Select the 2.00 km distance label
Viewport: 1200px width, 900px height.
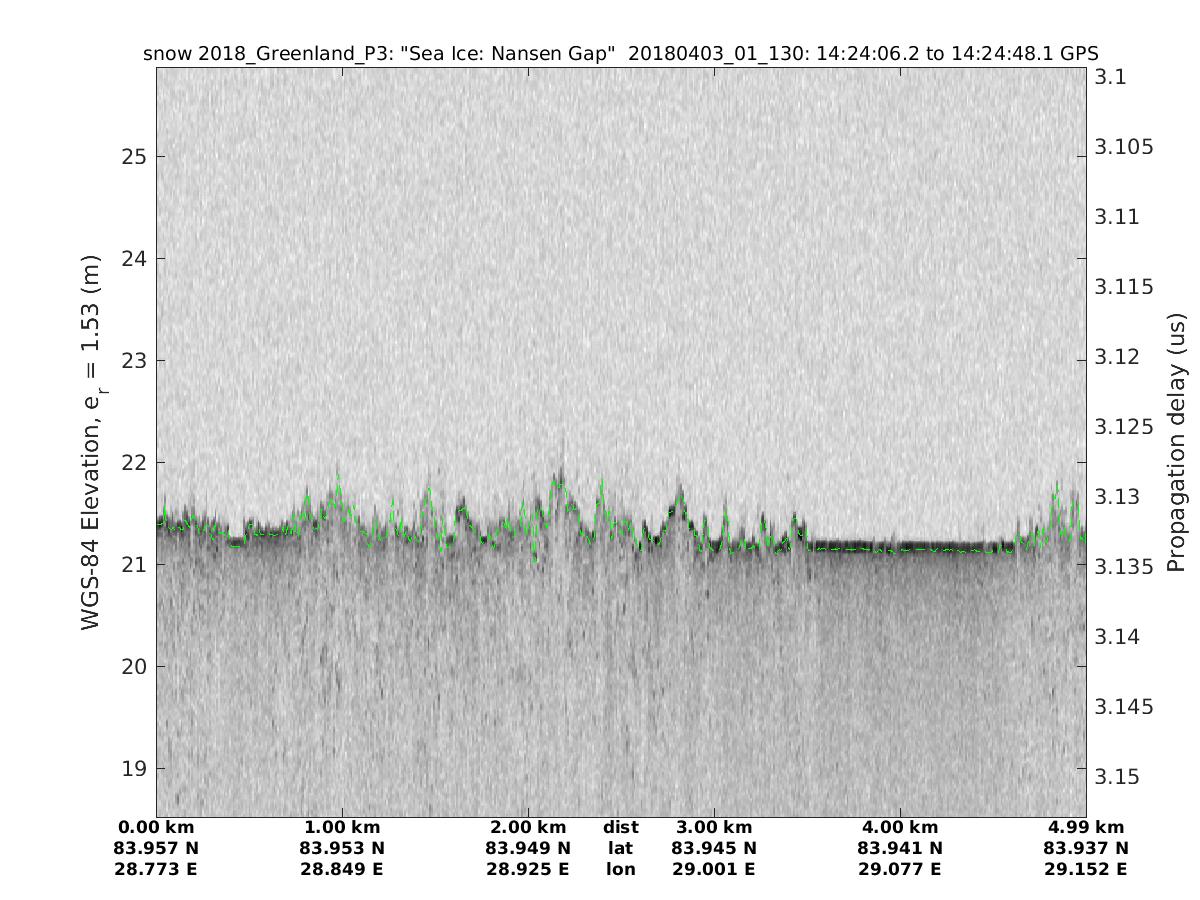coord(528,828)
